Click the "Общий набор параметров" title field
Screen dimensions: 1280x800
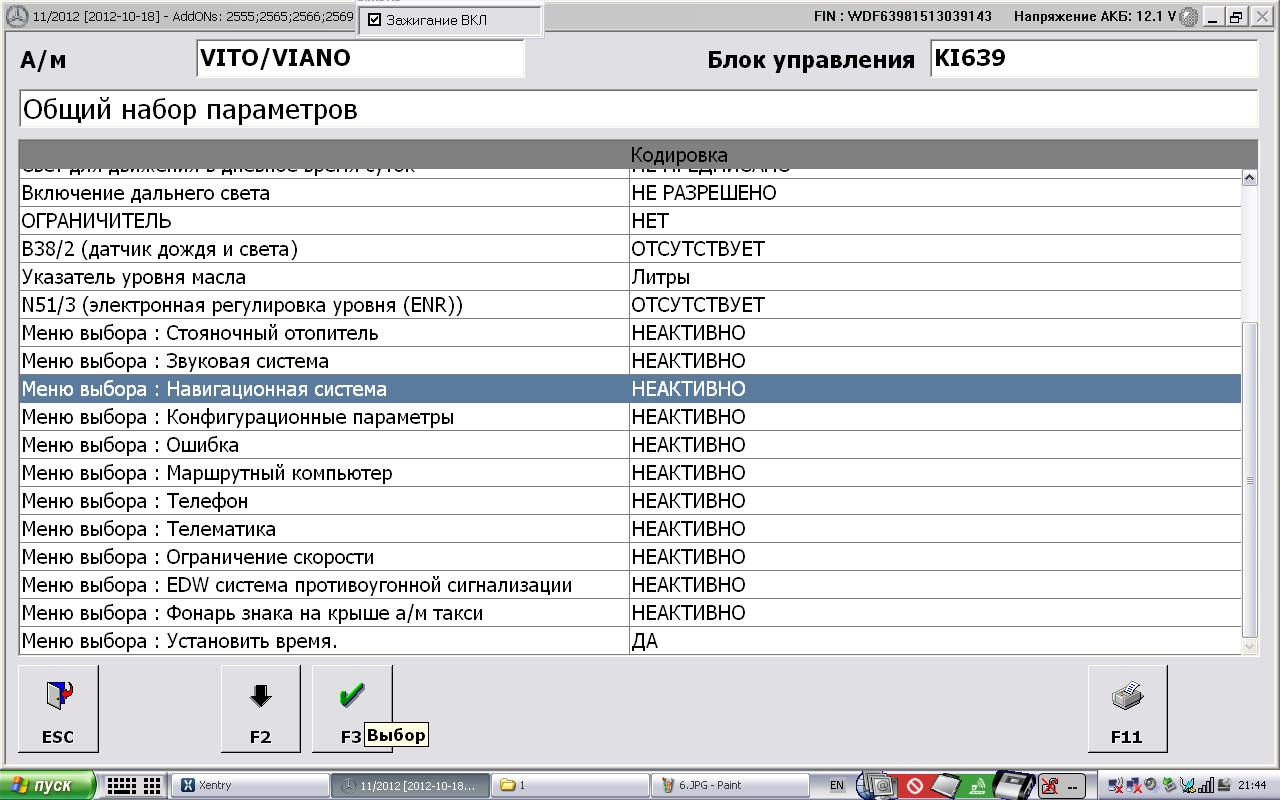638,110
